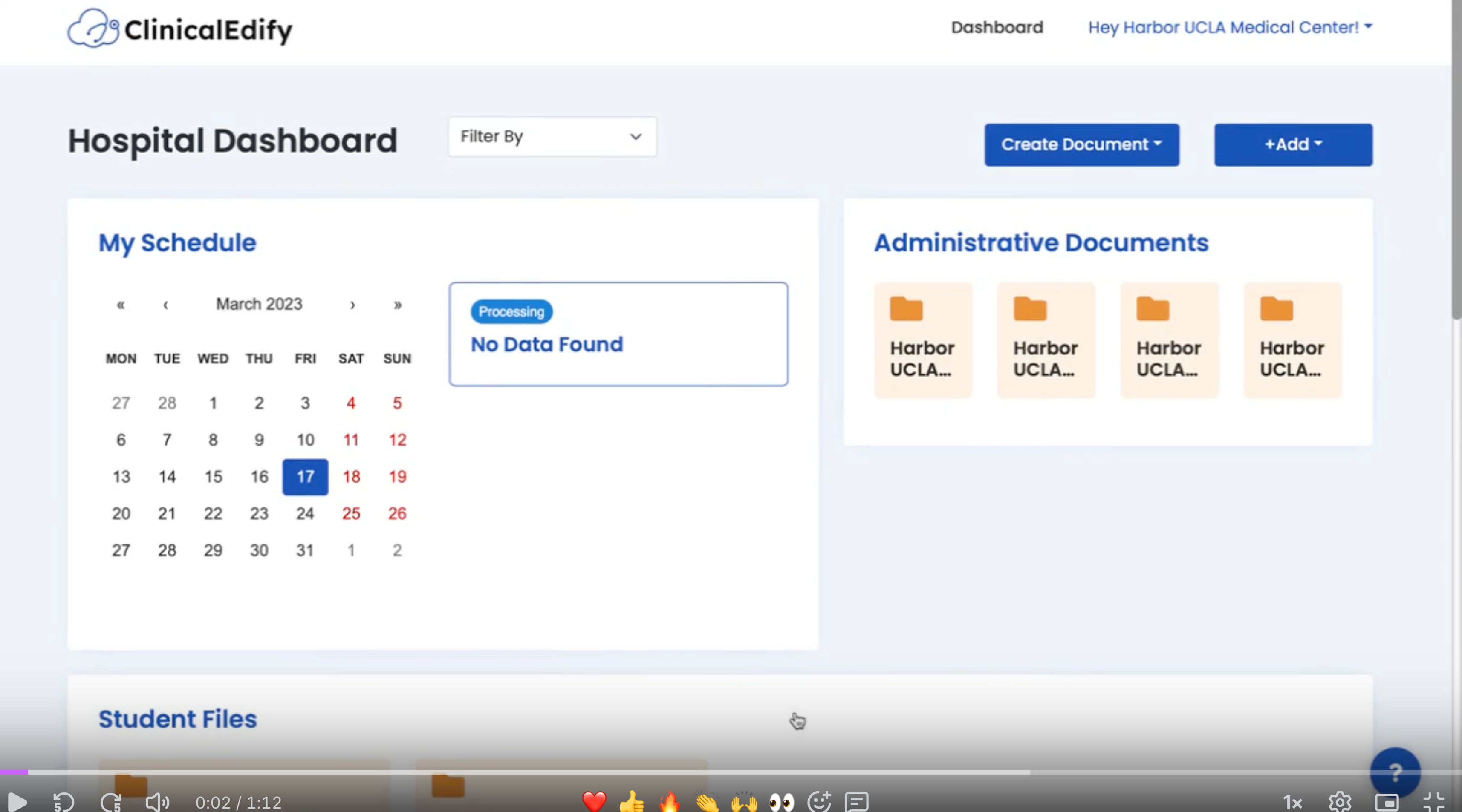Play the video
Image resolution: width=1462 pixels, height=812 pixels.
[x=17, y=802]
